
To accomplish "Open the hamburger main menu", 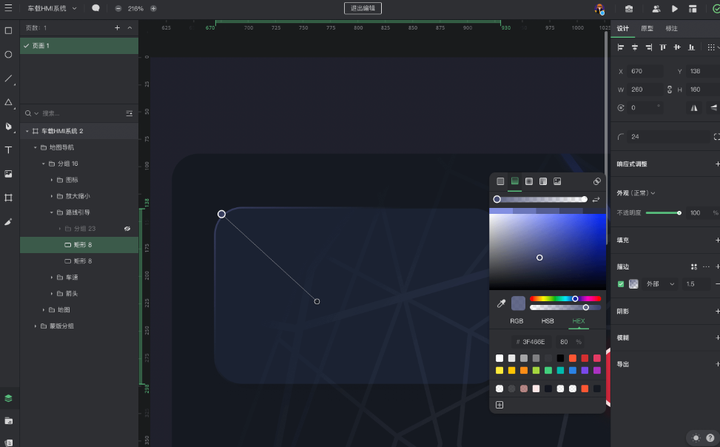I will point(8,8).
